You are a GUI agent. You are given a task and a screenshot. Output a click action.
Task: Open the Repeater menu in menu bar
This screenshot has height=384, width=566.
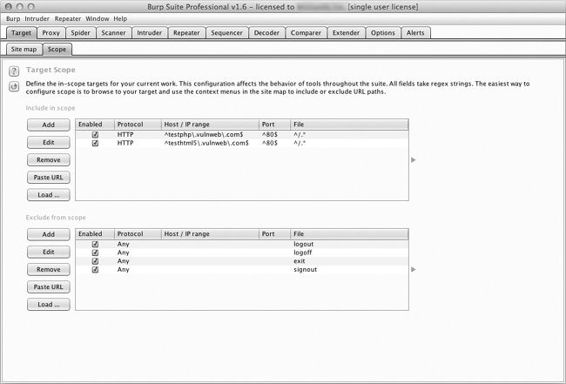[68, 19]
